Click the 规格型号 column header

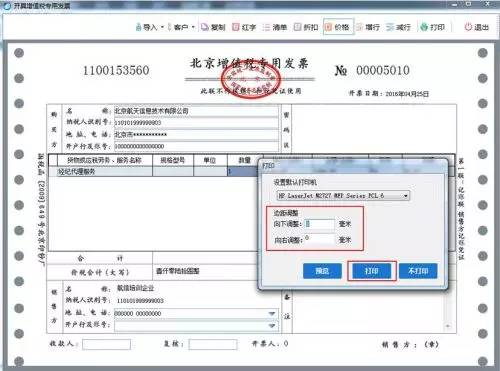[x=173, y=160]
